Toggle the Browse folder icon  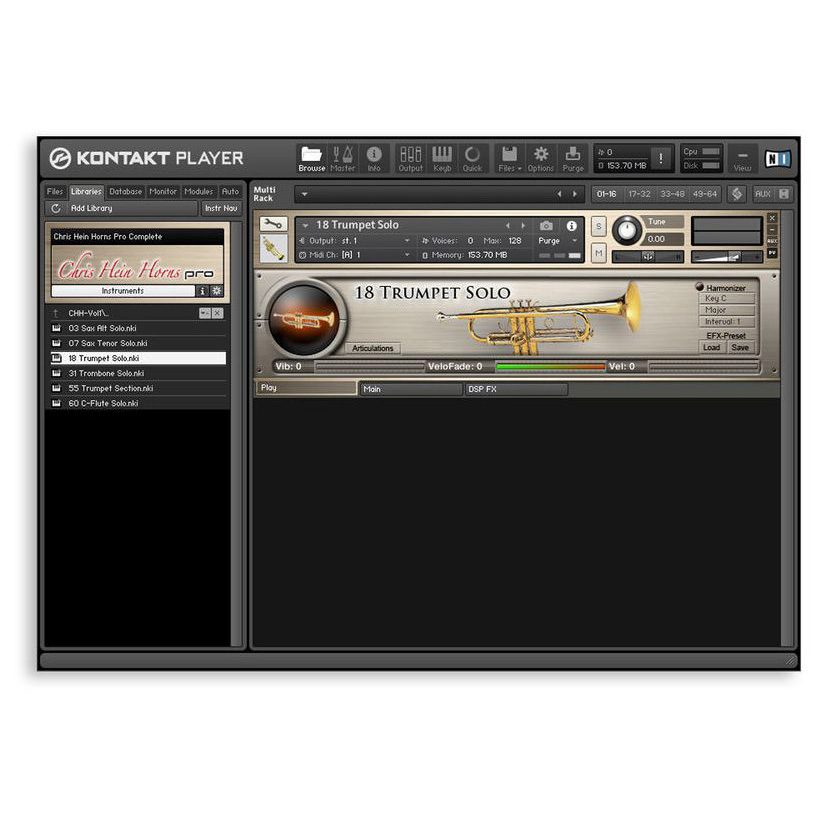(311, 158)
